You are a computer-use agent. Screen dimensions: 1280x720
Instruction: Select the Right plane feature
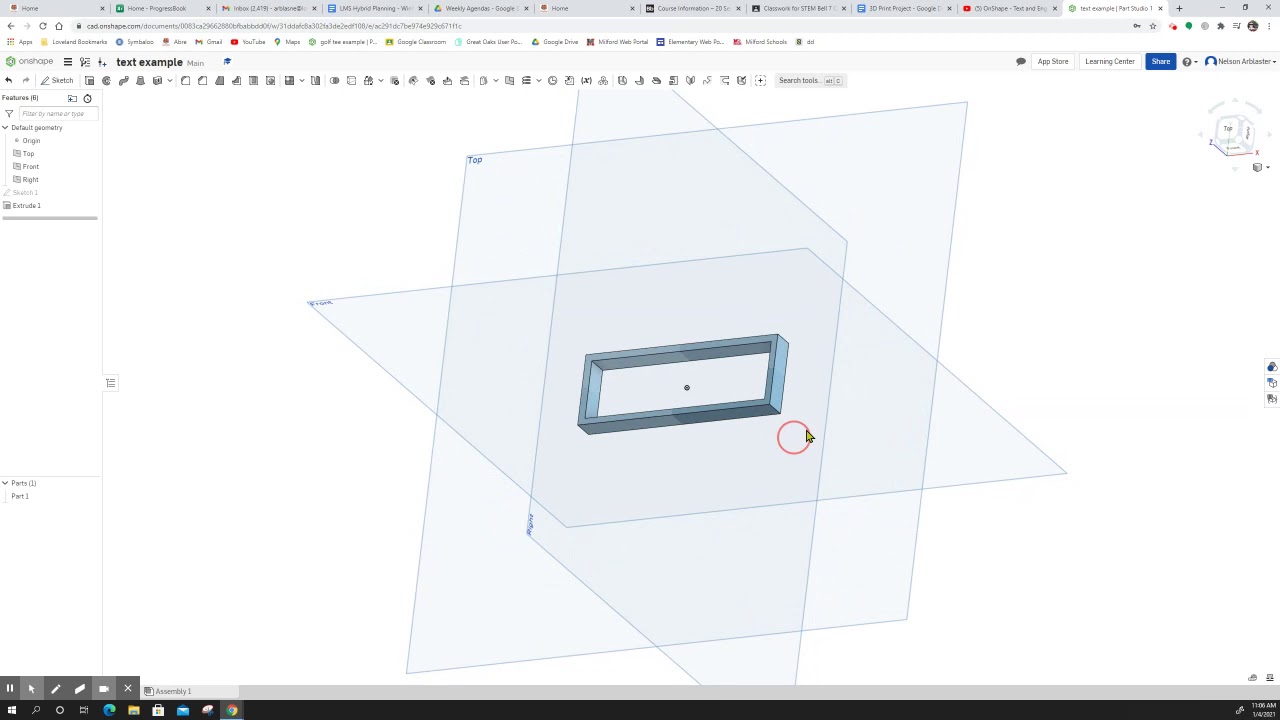30,180
